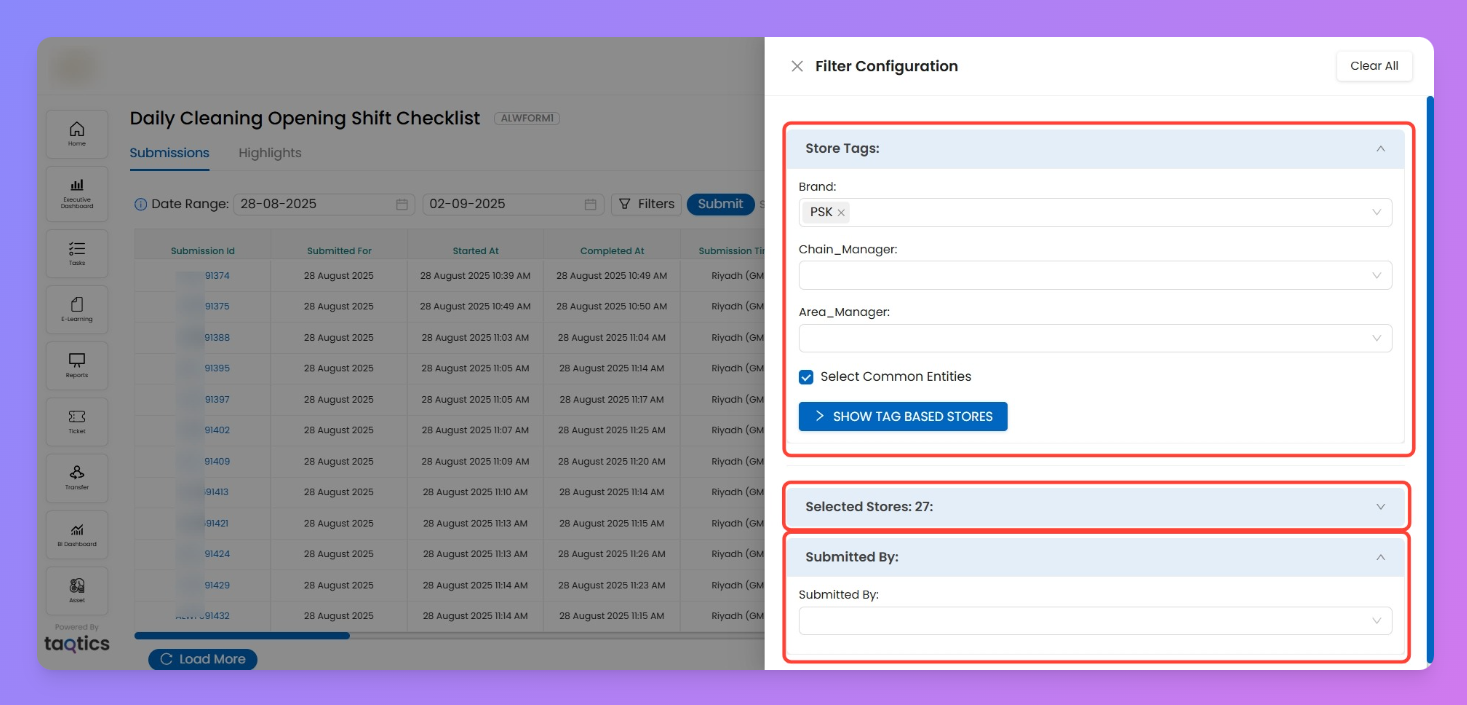Click the Show Tag Based Stores button
The image size is (1467, 705).
[903, 416]
